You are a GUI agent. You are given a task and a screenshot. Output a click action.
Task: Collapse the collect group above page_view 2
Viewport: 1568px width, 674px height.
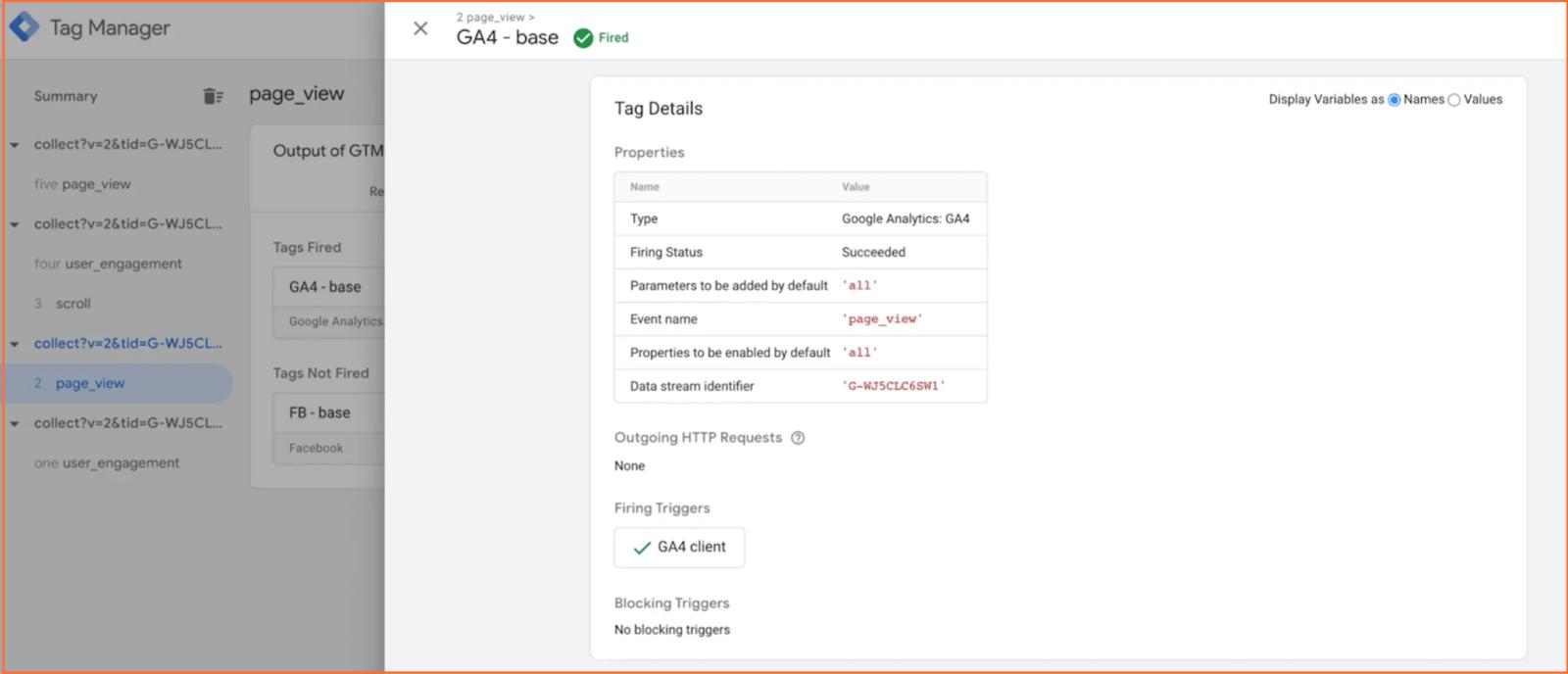coord(15,344)
